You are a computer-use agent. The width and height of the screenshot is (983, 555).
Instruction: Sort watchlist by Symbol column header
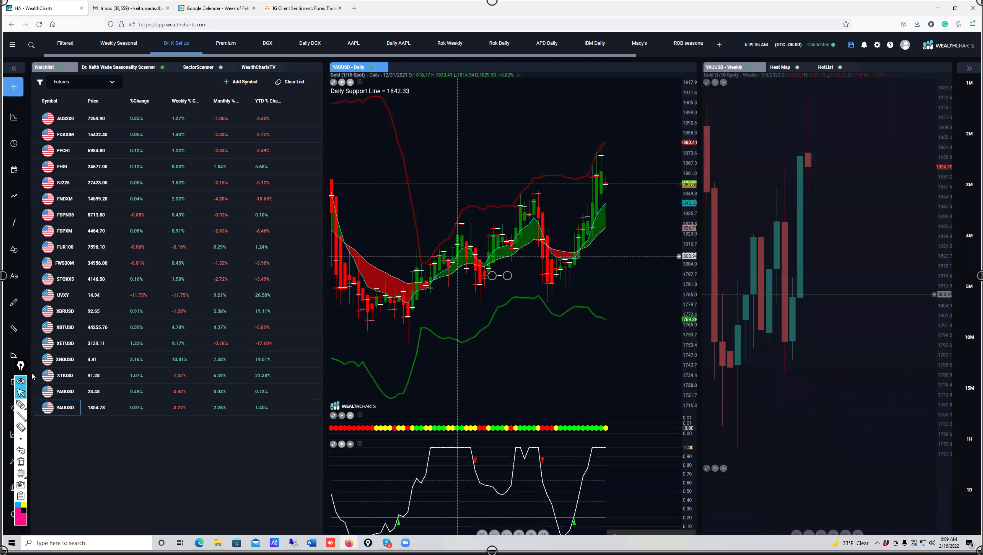[50, 101]
